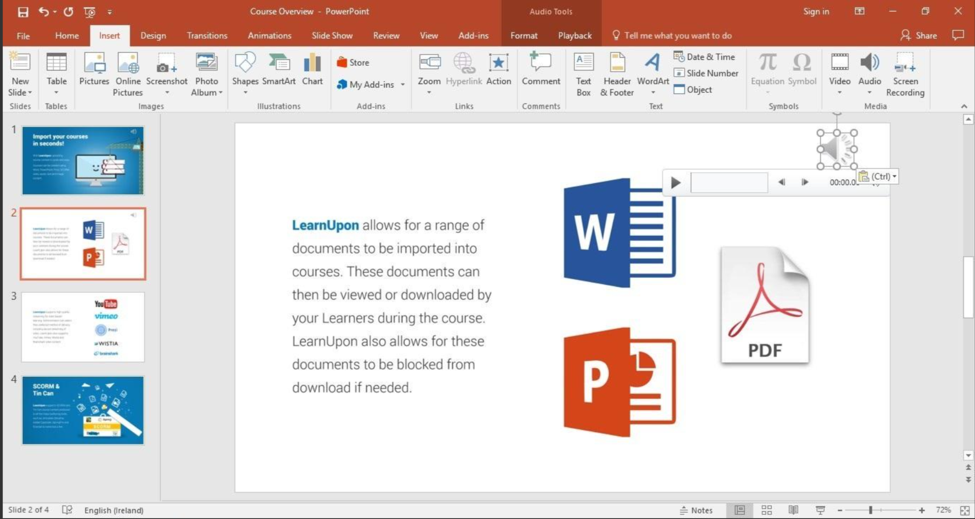Screen dimensions: 975x519
Task: Select slide 4 SCORM & Tin Can thumbnail
Action: [83, 410]
